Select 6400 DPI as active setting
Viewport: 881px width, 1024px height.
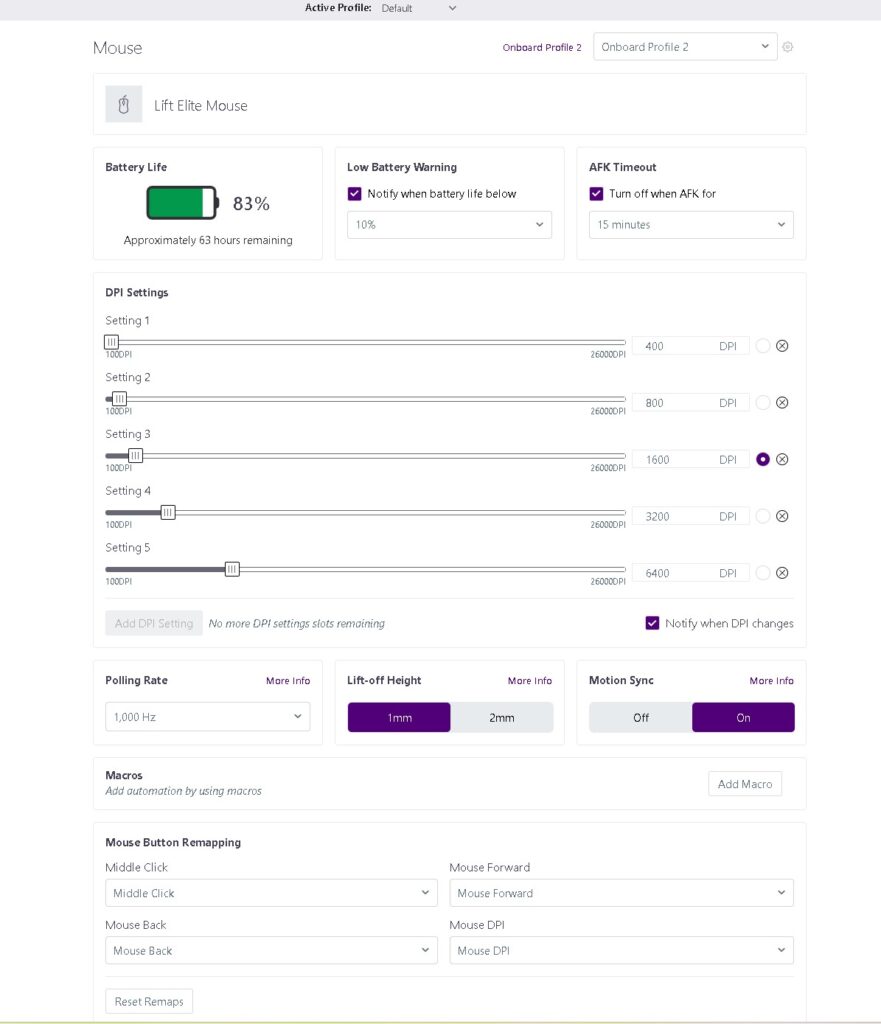tap(762, 573)
